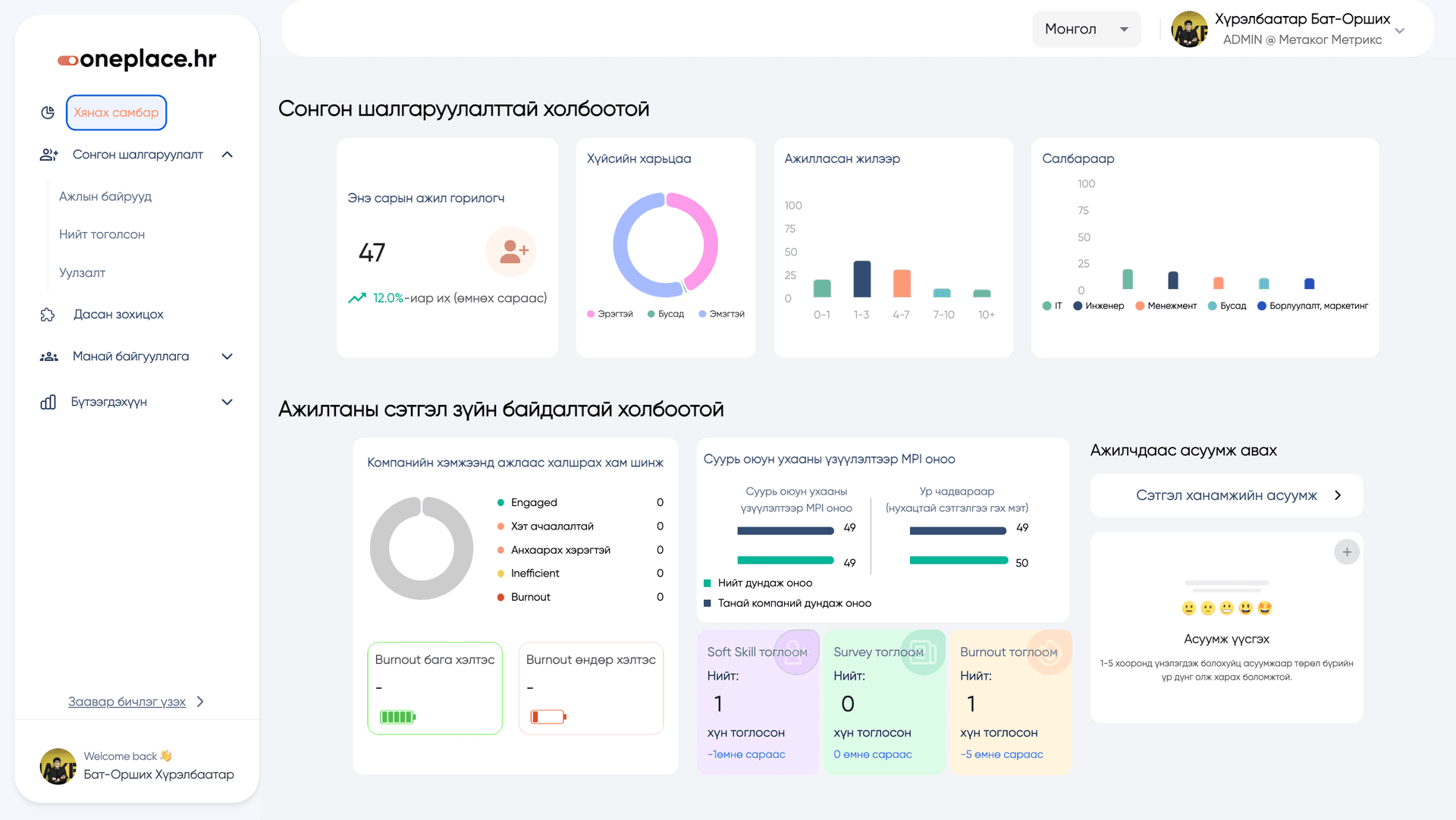Screen dimensions: 1456x820
Task: Open Ажлын байрууд menu item
Action: [x=105, y=196]
